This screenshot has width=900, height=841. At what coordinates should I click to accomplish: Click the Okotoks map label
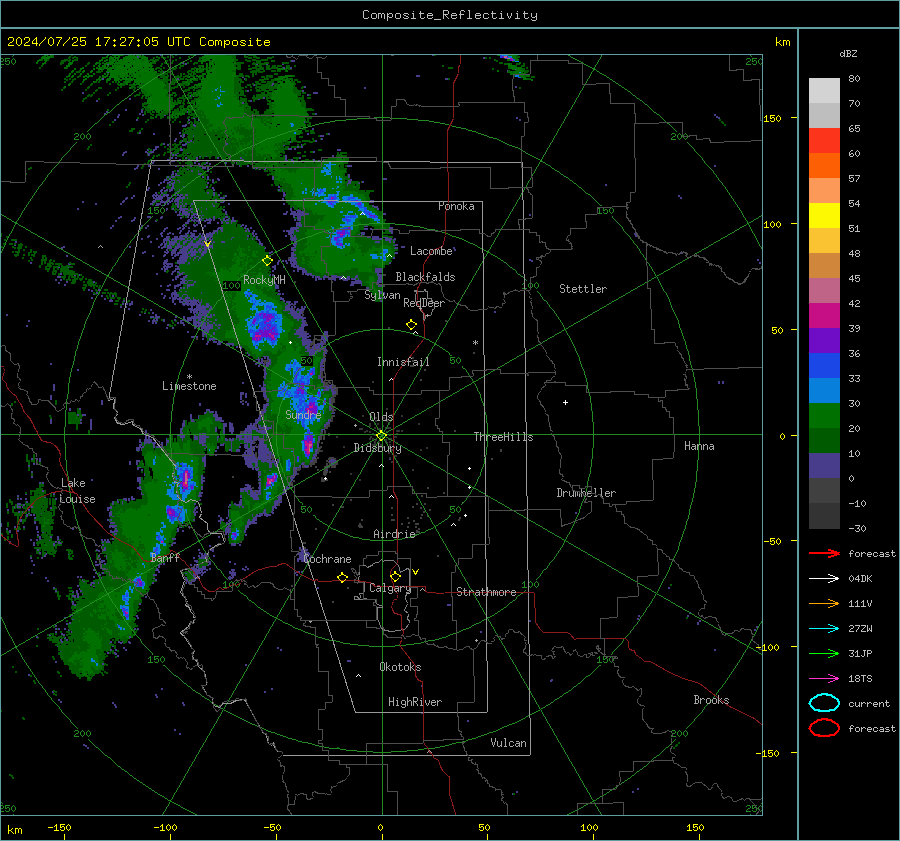(x=400, y=667)
